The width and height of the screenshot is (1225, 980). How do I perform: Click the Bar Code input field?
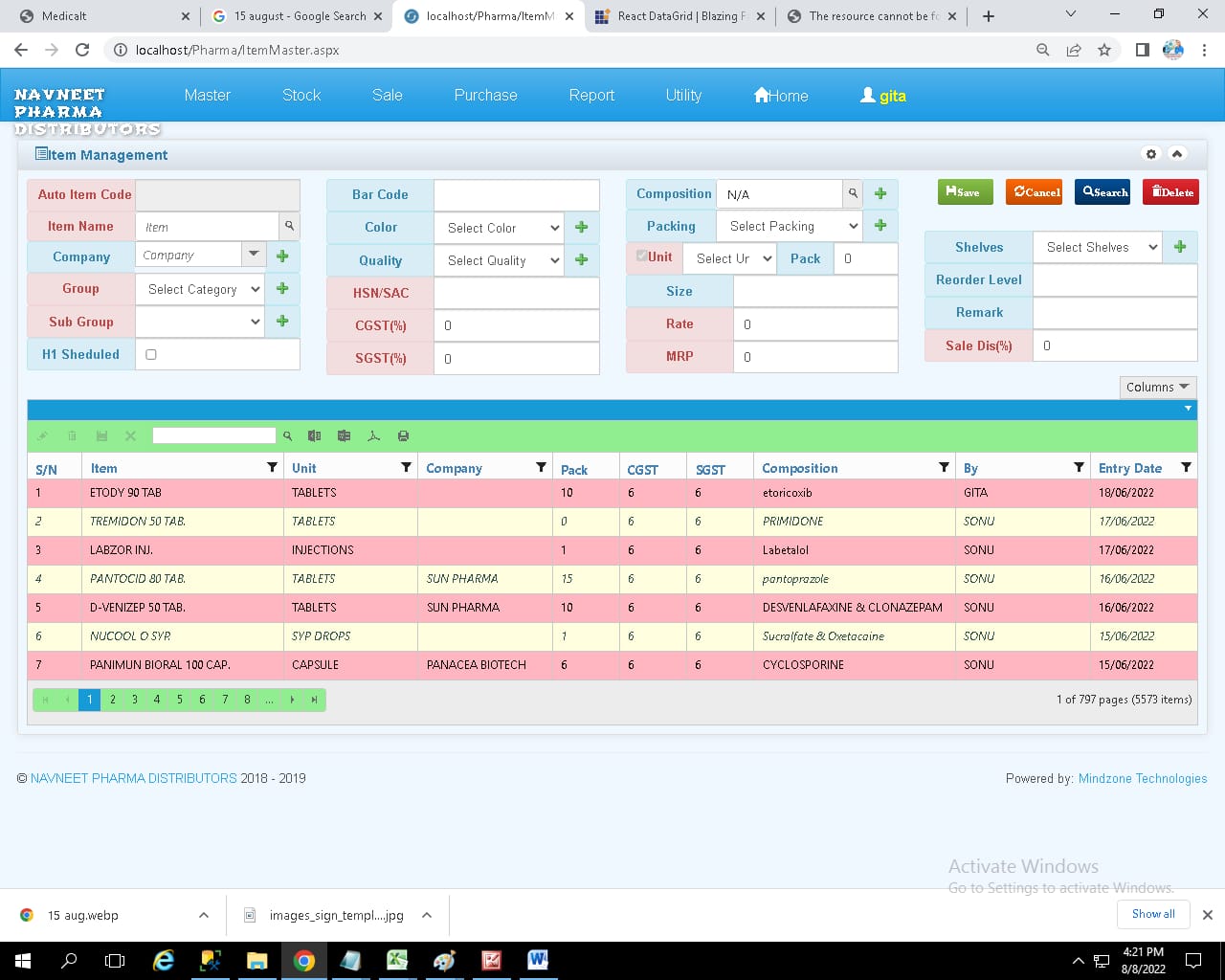pos(516,194)
